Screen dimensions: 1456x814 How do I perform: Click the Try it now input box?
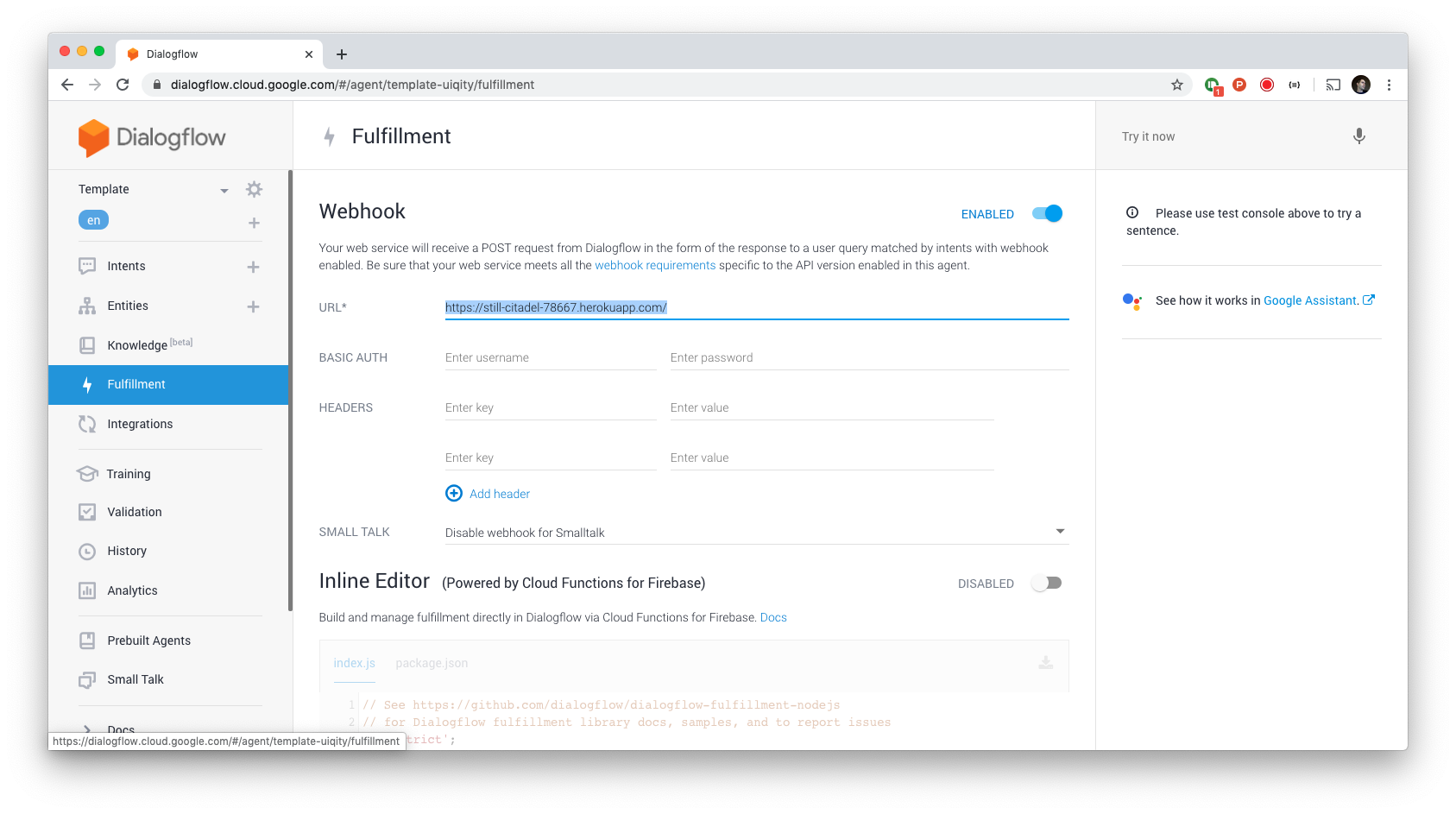tap(1226, 136)
